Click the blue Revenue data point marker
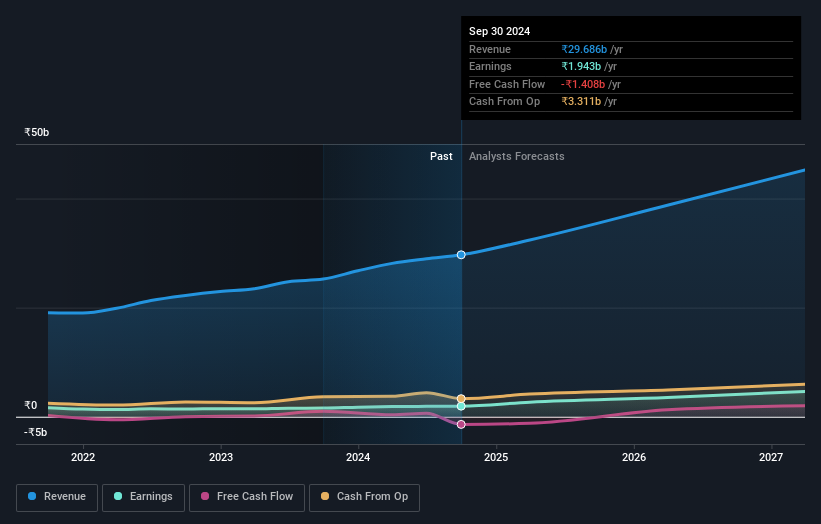The width and height of the screenshot is (821, 524). click(x=461, y=255)
